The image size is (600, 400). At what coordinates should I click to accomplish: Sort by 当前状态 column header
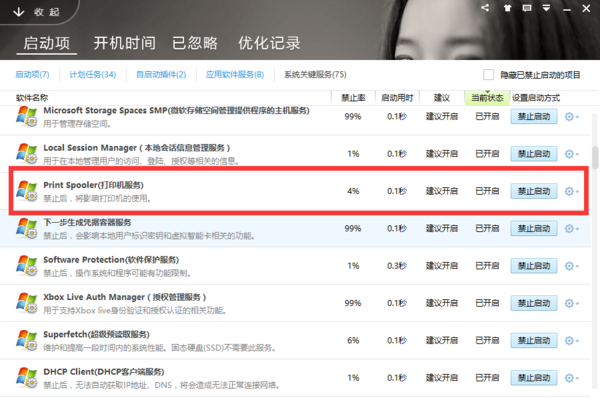click(487, 98)
